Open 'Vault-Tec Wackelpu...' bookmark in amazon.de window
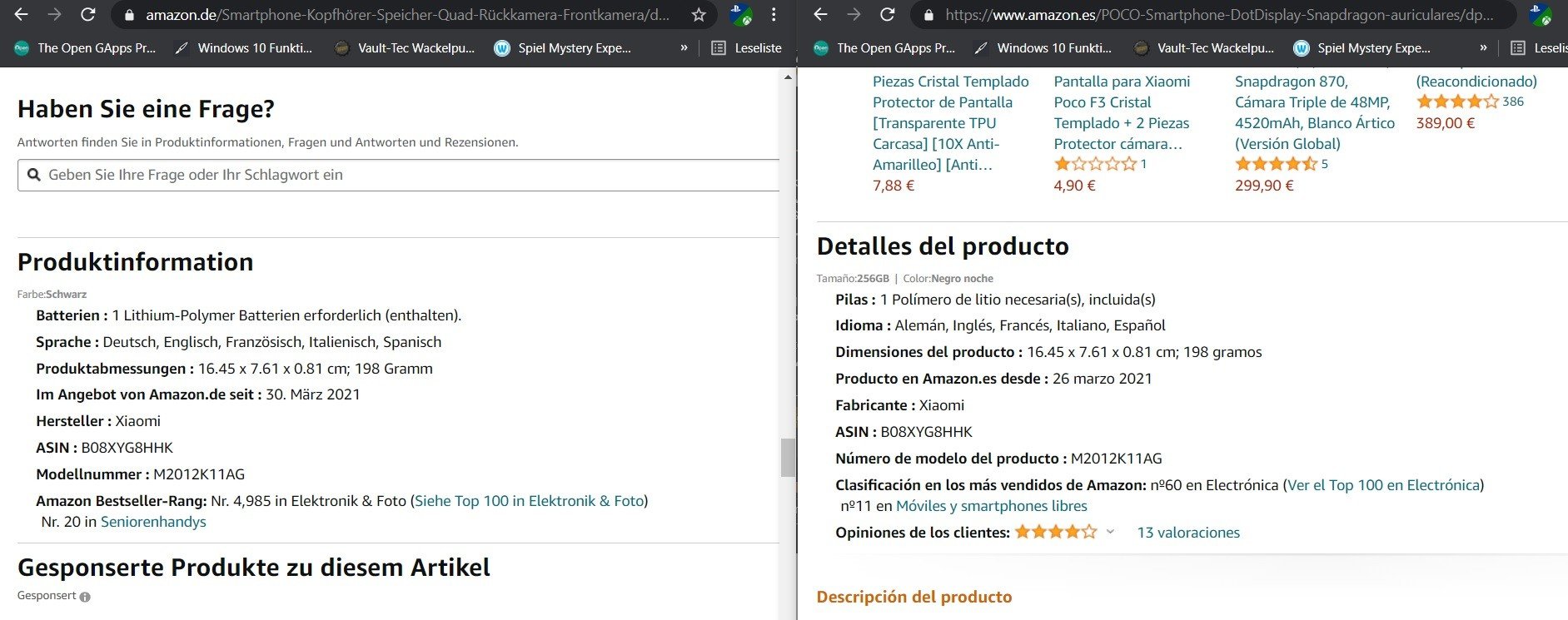 (404, 48)
